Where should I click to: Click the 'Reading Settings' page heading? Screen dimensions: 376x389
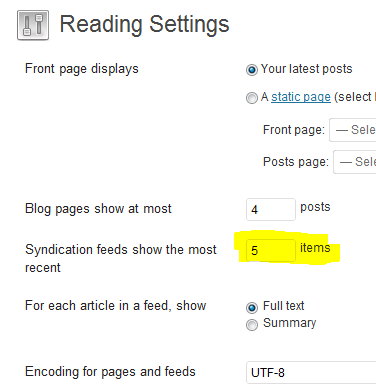pos(144,24)
